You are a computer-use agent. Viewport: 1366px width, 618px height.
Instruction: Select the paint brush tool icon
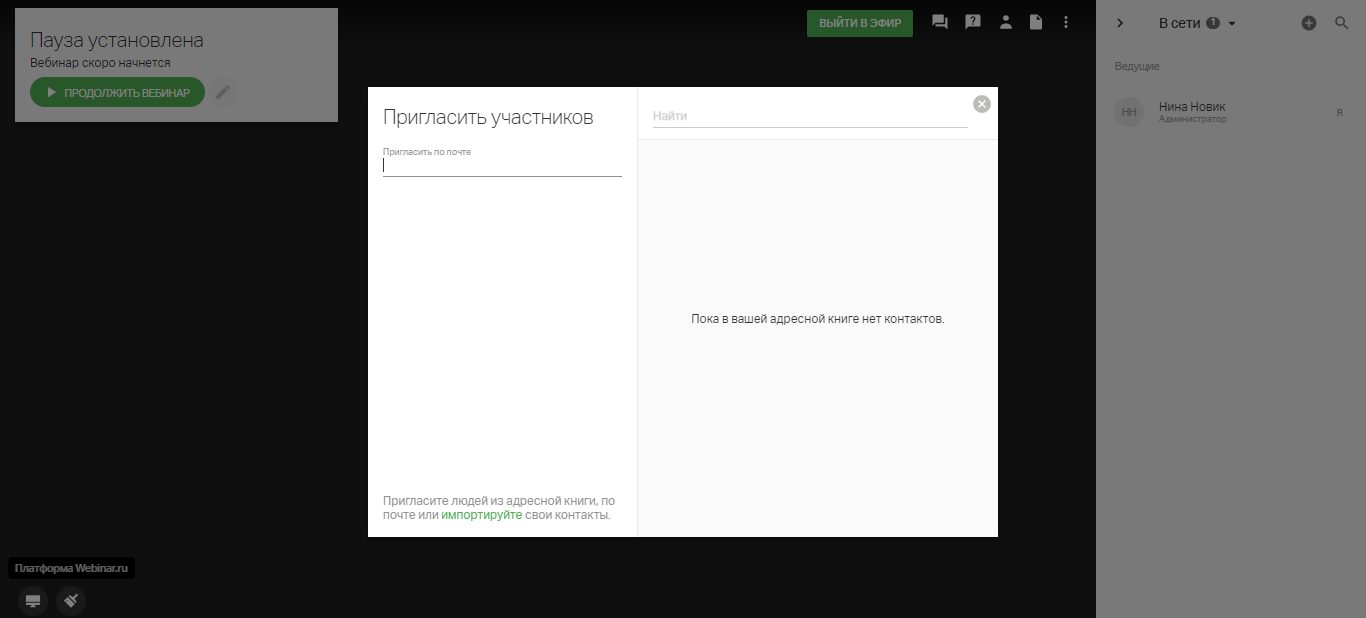coord(71,601)
